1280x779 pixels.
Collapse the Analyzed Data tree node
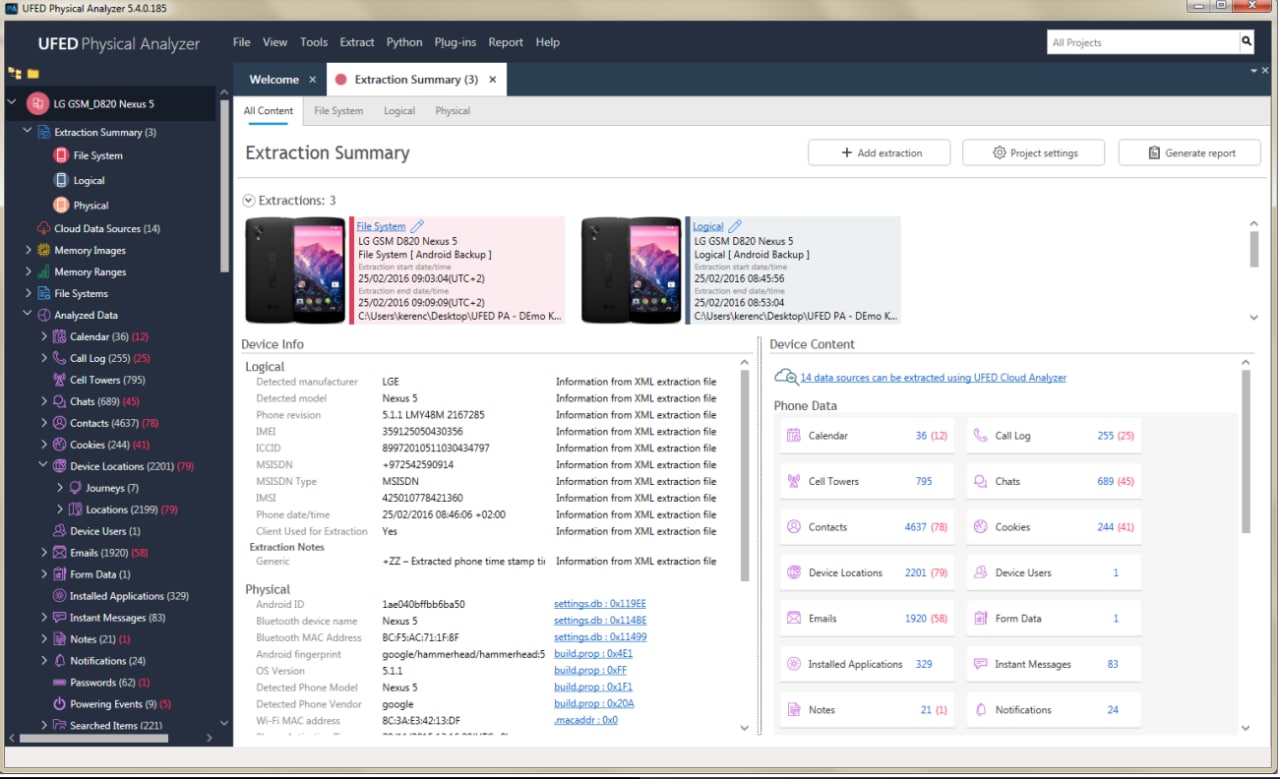(x=27, y=315)
